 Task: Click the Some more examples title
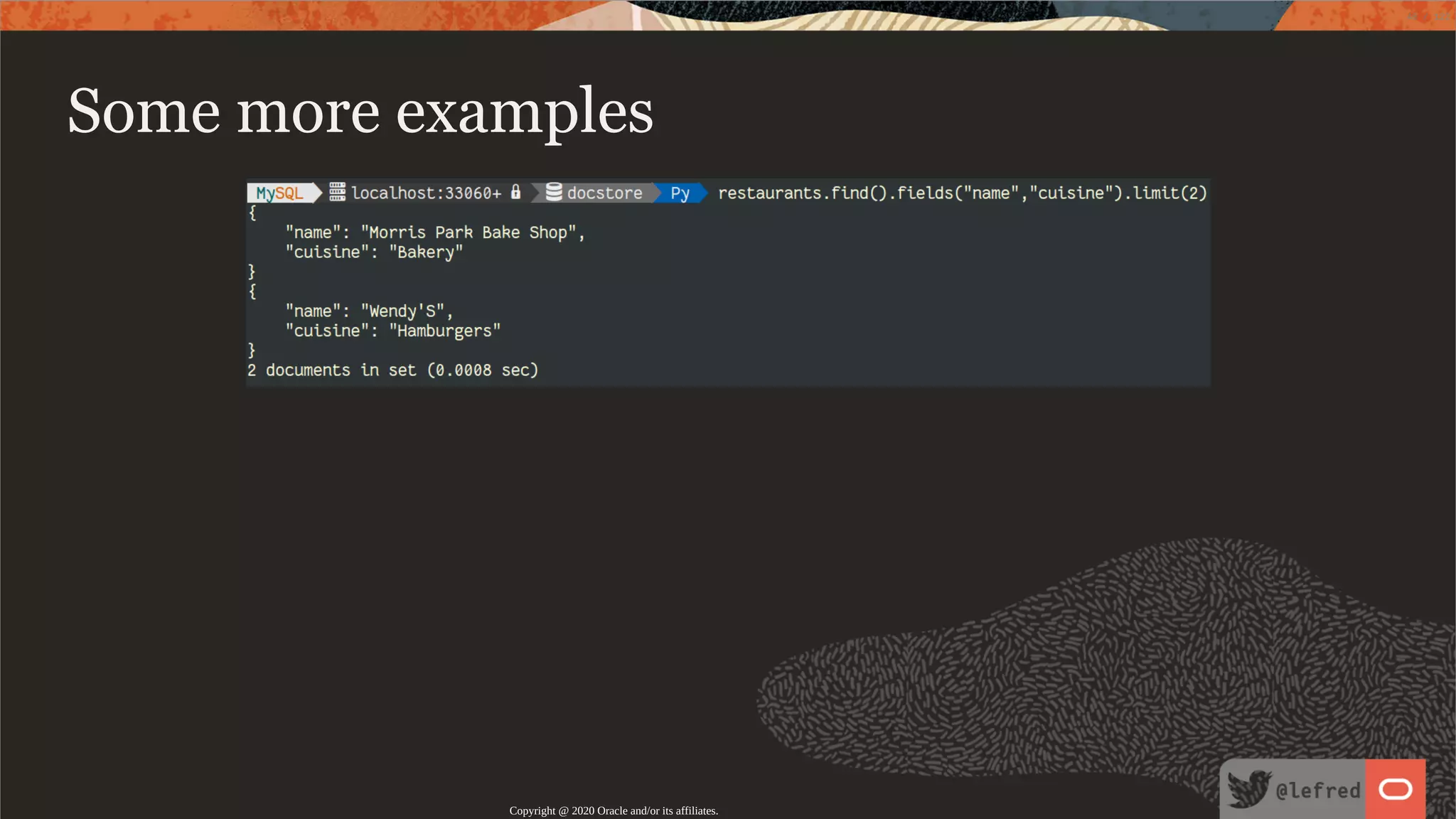click(360, 112)
